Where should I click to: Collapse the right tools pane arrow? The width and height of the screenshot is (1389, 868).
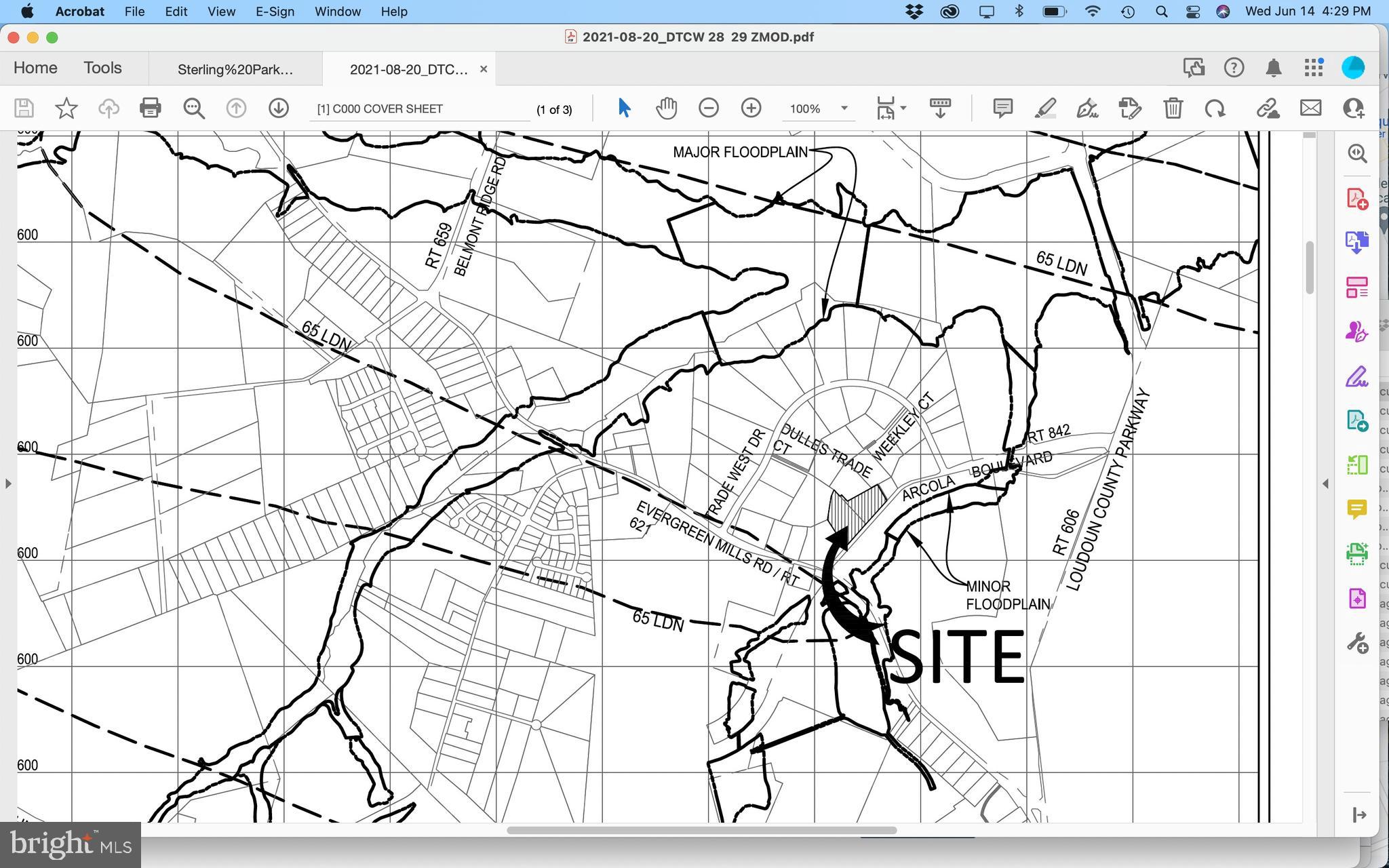[x=1325, y=484]
